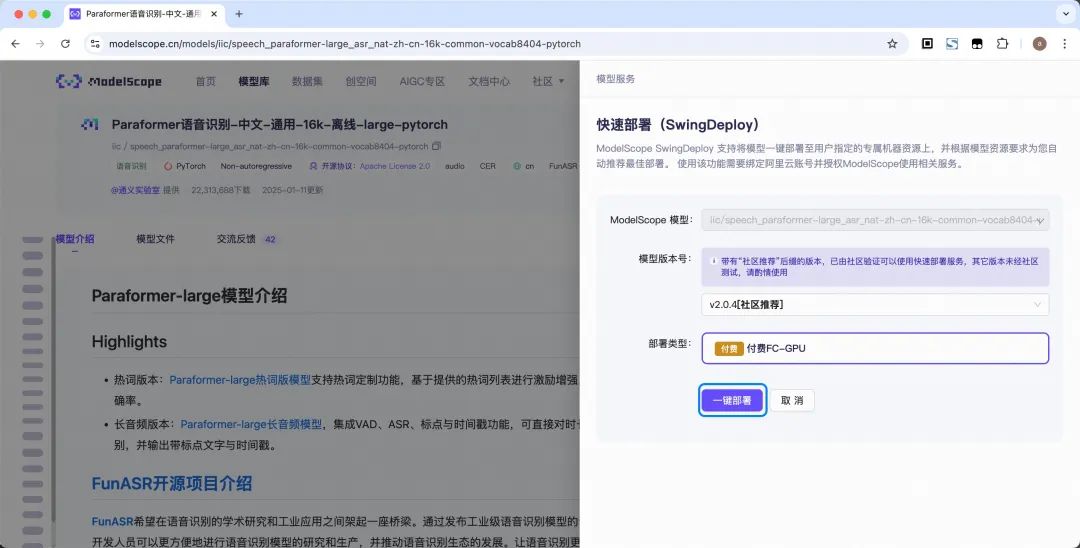
Task: Open Paraformer-large热词版模型 link
Action: [240, 379]
